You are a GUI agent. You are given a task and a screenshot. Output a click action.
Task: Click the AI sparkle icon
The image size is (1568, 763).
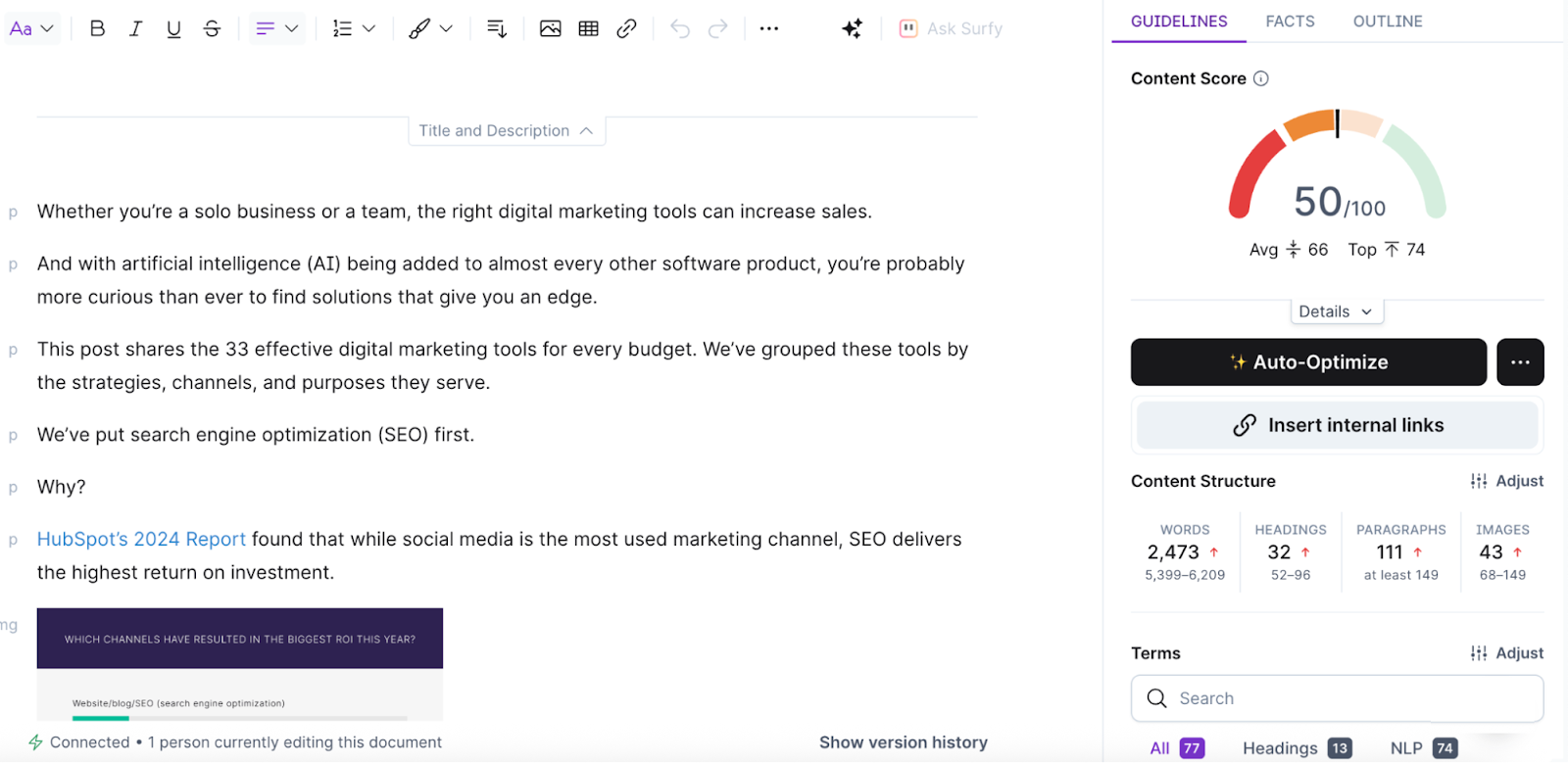[852, 28]
